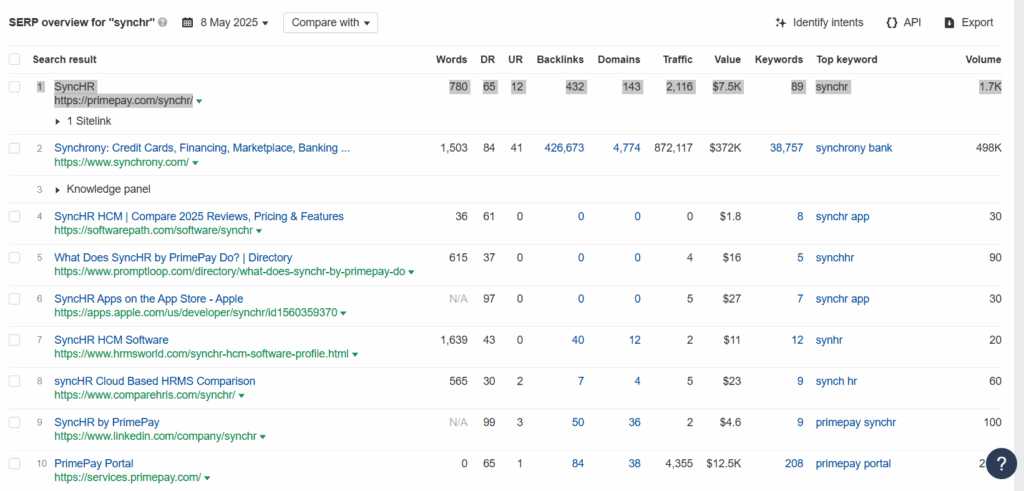Viewport: 1024px width, 491px height.
Task: Open the round help chat bubble
Action: [x=1001, y=463]
